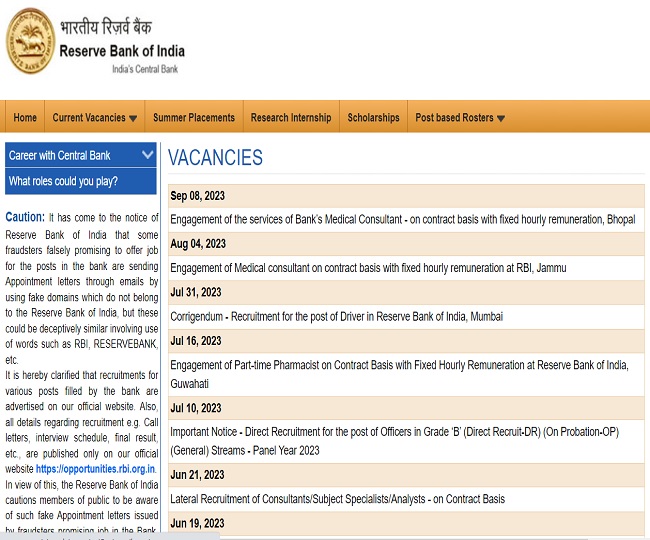Open Part-time Pharmacist Guwahati engagement notice
The image size is (650, 540).
[x=399, y=373]
